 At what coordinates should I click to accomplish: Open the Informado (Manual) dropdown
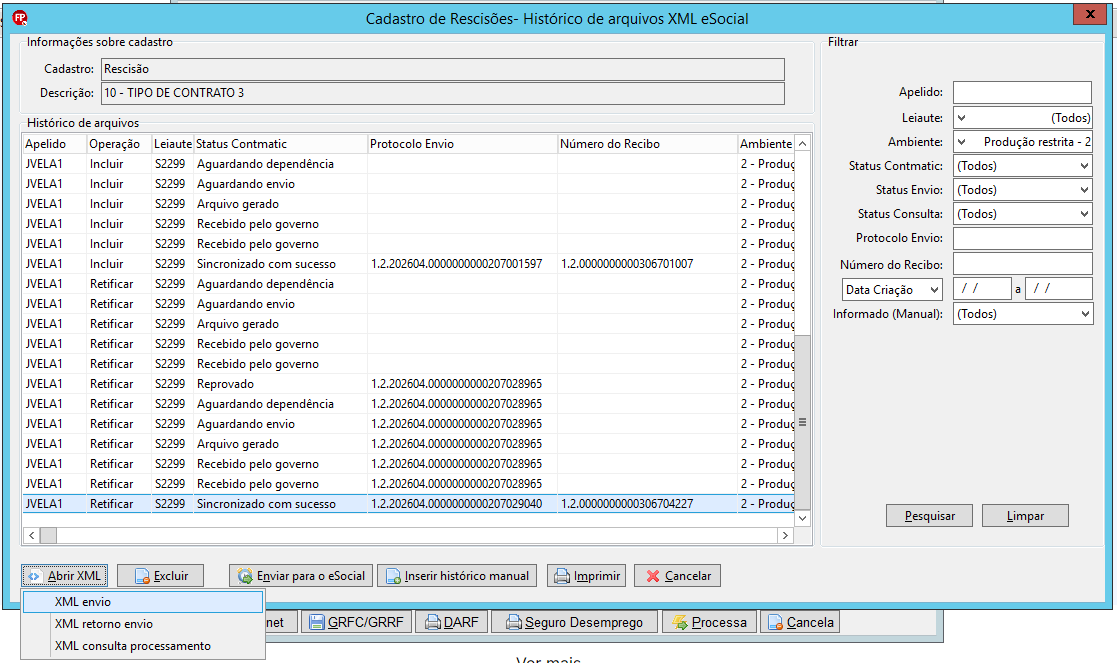1022,314
